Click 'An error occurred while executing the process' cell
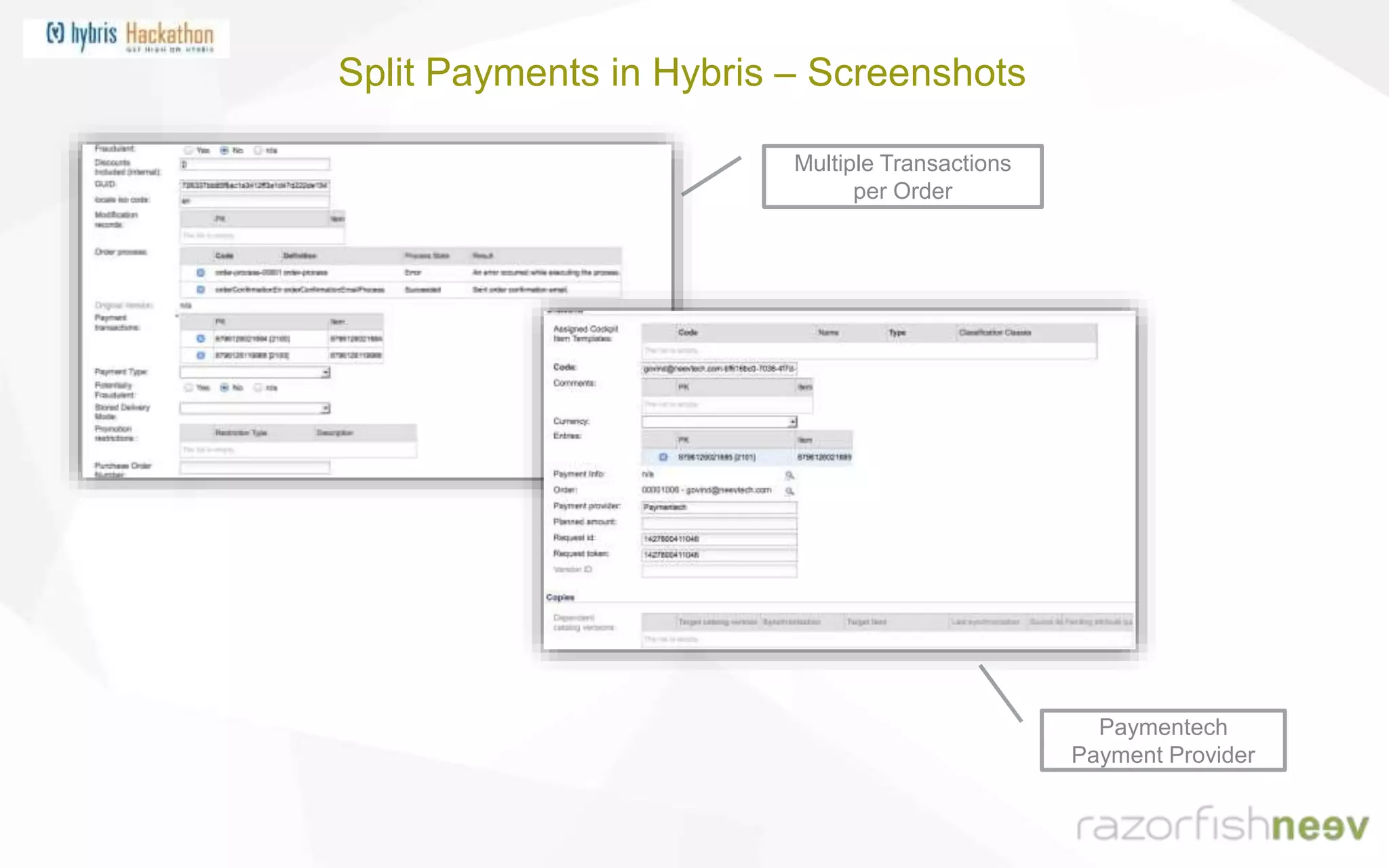 point(545,273)
